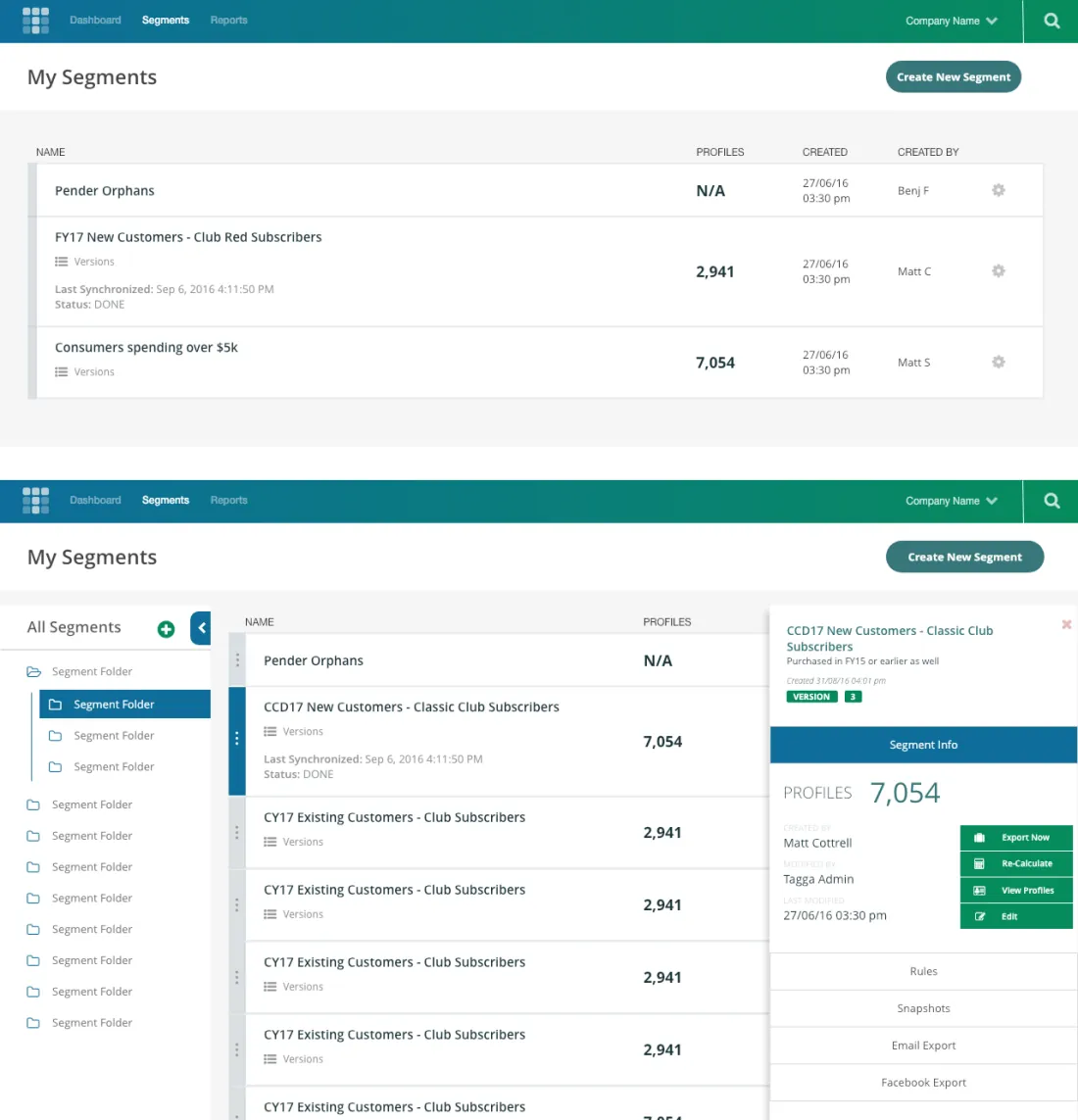Click the VERSION badge in details panel
The width and height of the screenshot is (1078, 1120).
pos(811,697)
